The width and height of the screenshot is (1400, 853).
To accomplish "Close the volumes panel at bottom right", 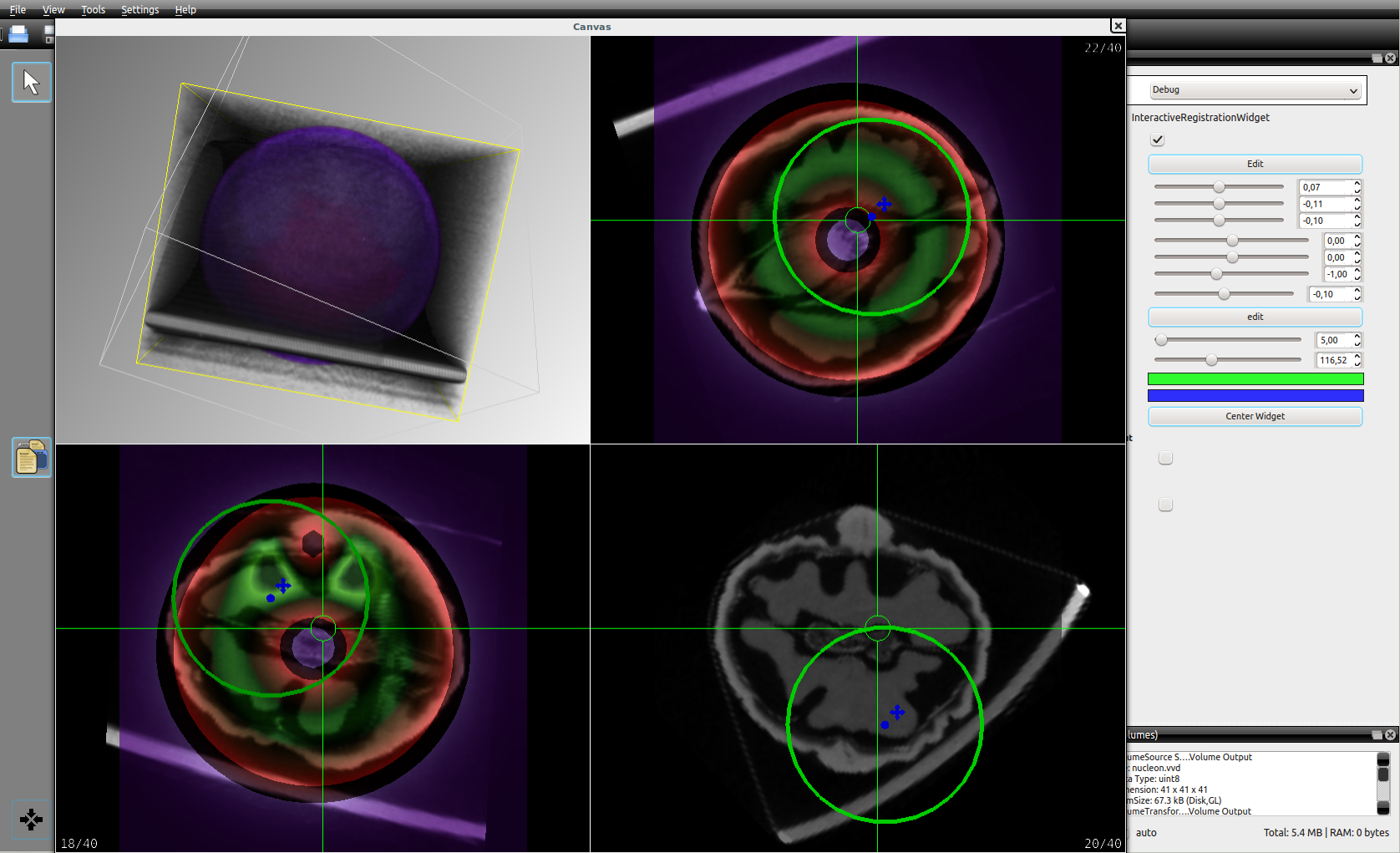I will pyautogui.click(x=1390, y=735).
